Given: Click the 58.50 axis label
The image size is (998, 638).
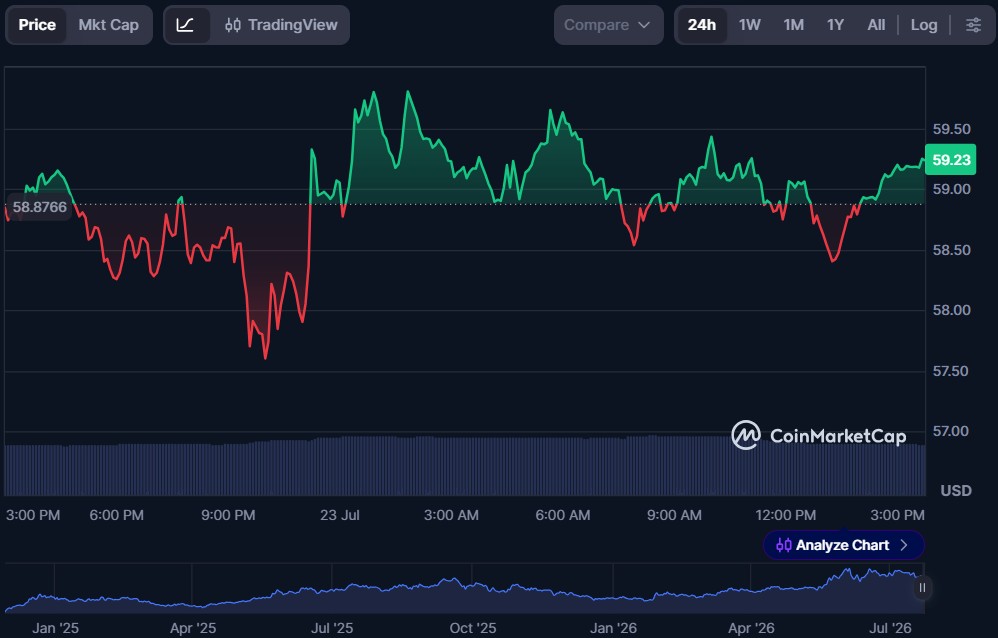Looking at the screenshot, I should tap(952, 250).
